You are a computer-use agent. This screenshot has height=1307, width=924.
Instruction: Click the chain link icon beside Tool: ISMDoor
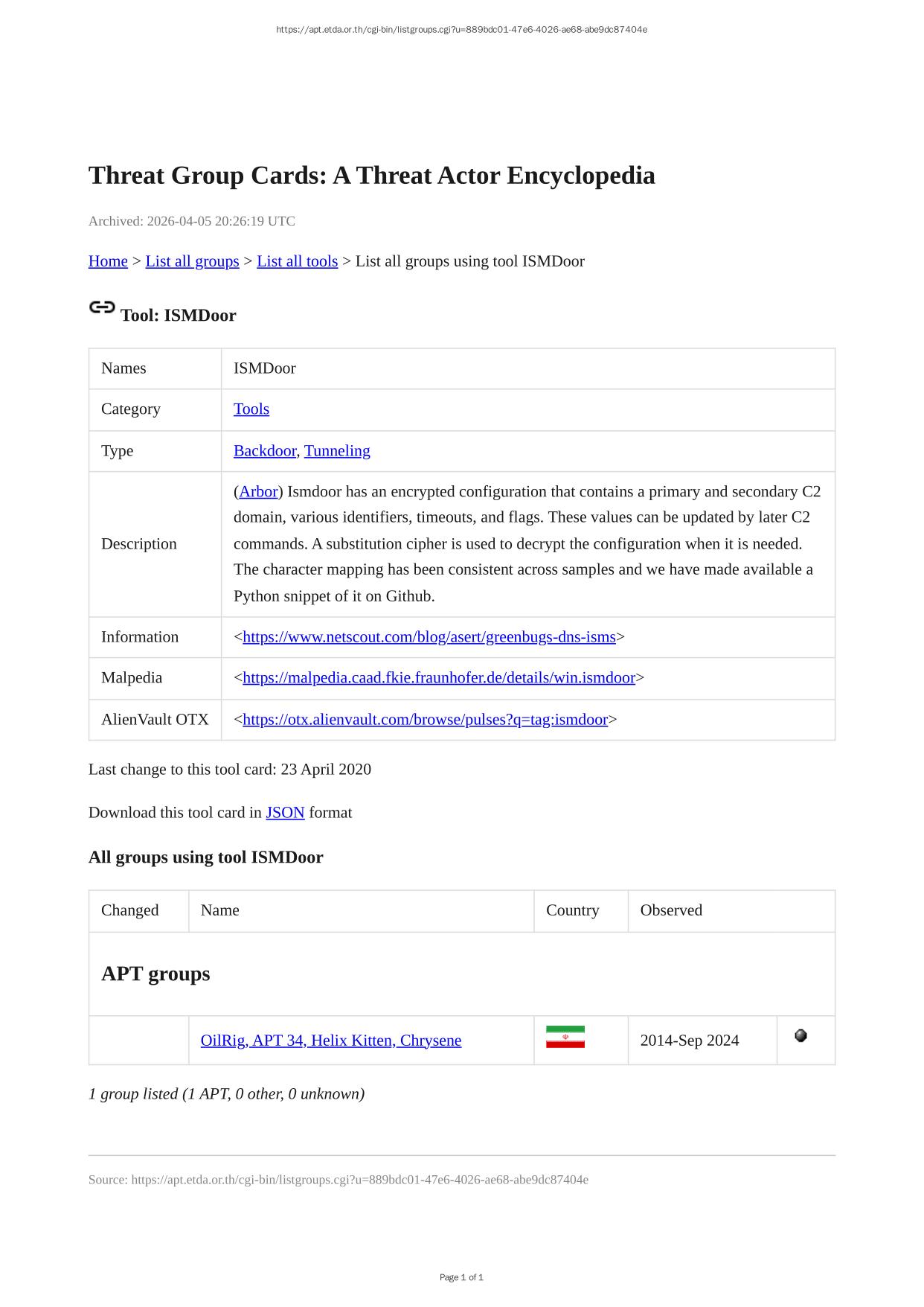click(x=102, y=307)
